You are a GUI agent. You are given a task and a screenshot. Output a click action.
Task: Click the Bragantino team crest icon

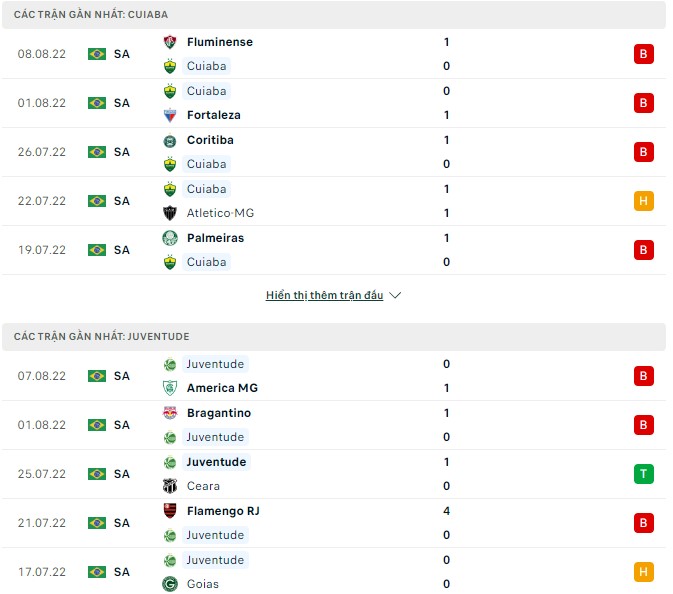click(x=170, y=413)
